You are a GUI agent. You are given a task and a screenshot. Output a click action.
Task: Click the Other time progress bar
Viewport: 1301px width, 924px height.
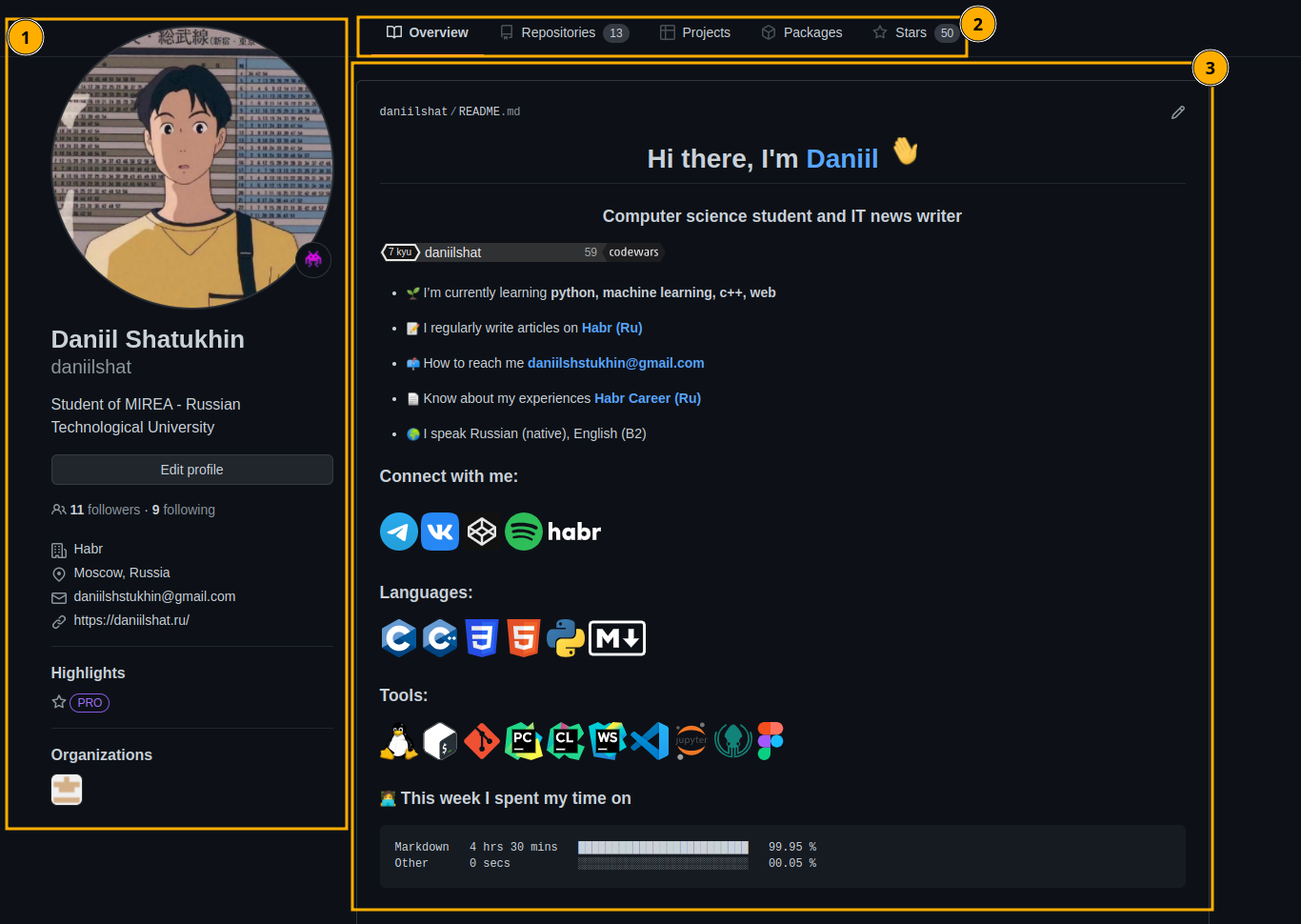point(663,863)
